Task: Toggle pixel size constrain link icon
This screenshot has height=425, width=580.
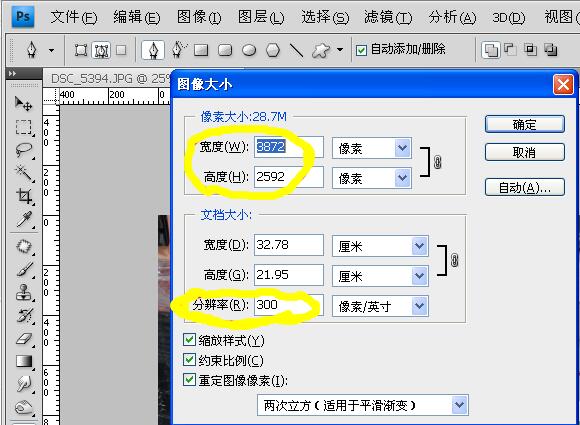Action: coord(437,162)
